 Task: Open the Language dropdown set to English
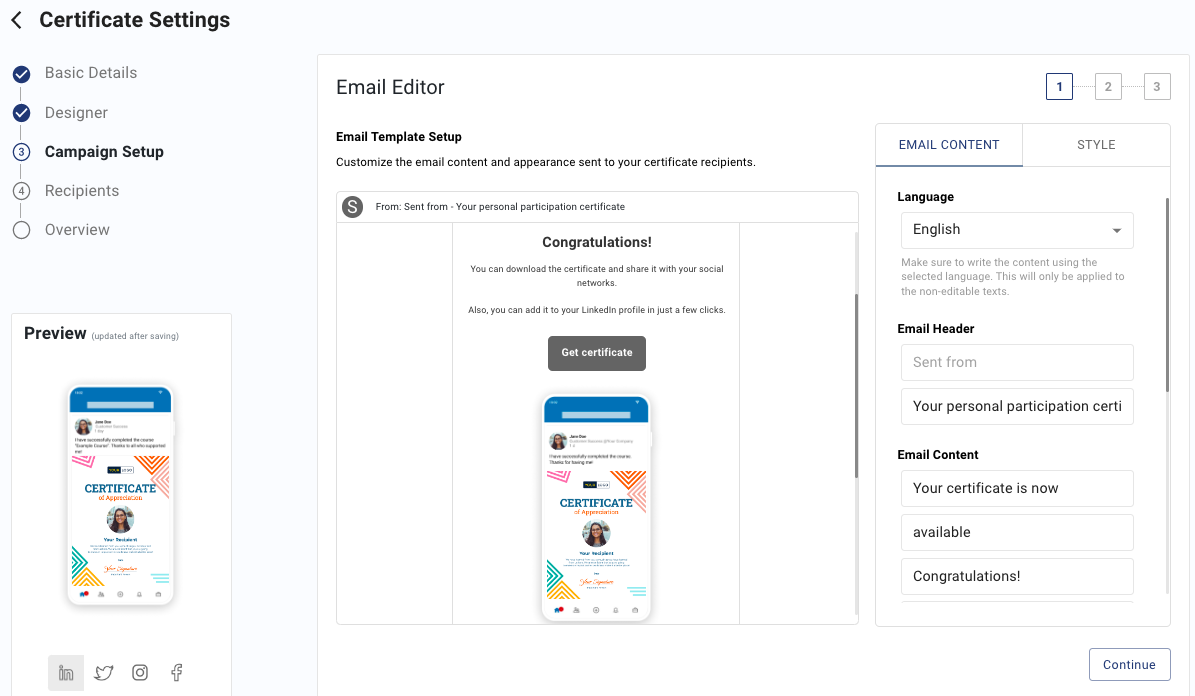pyautogui.click(x=1017, y=230)
